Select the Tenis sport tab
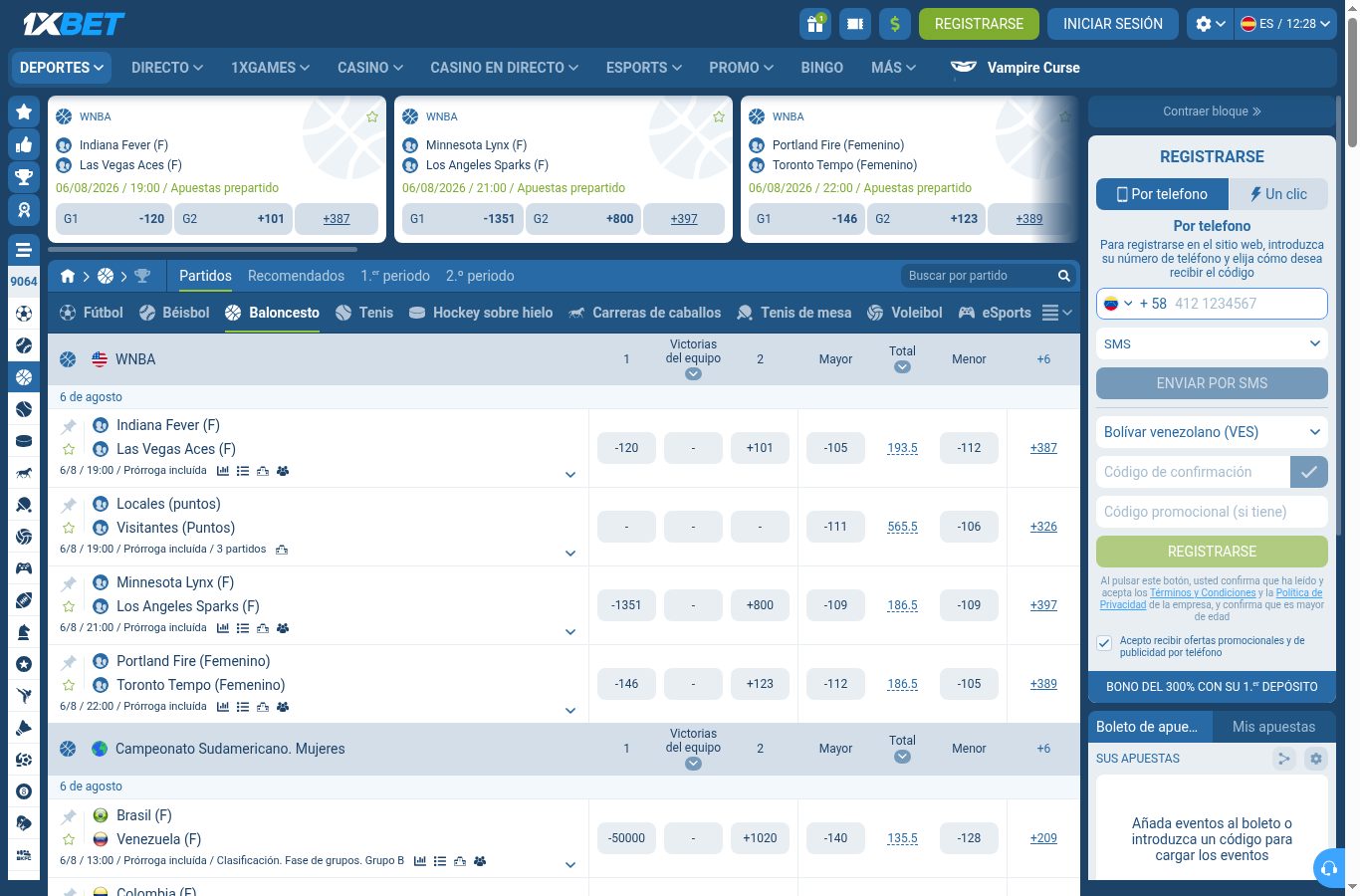Screen dimensions: 1360x896 pyautogui.click(x=364, y=313)
